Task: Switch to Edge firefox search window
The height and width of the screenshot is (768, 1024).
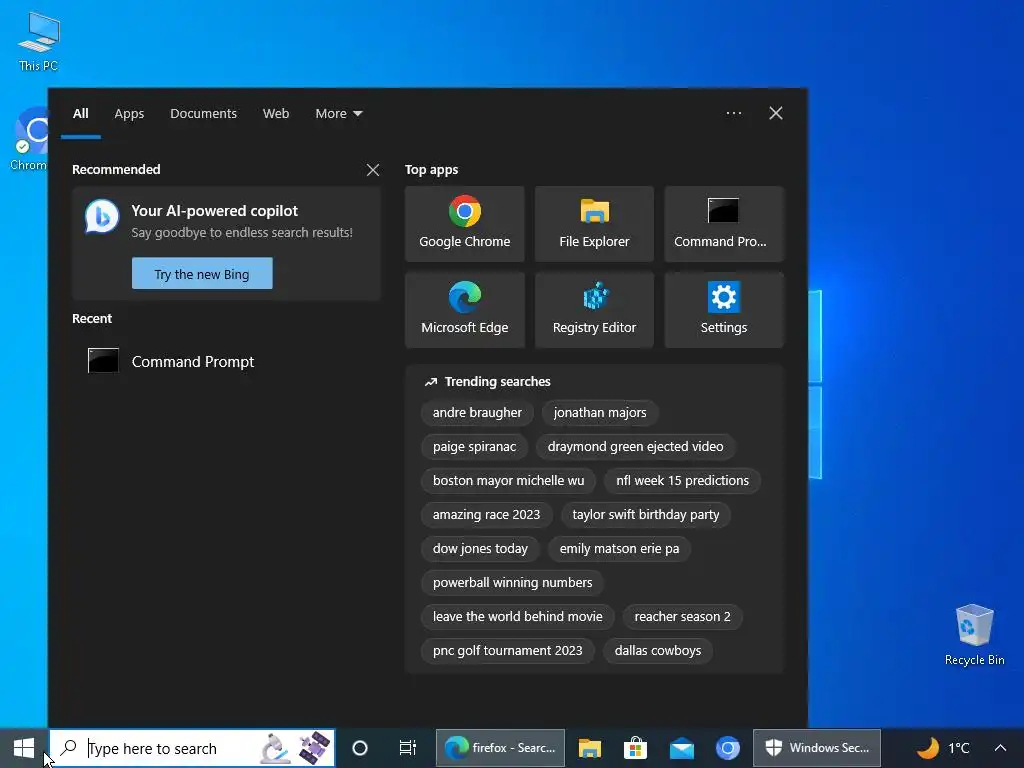Action: (x=500, y=748)
